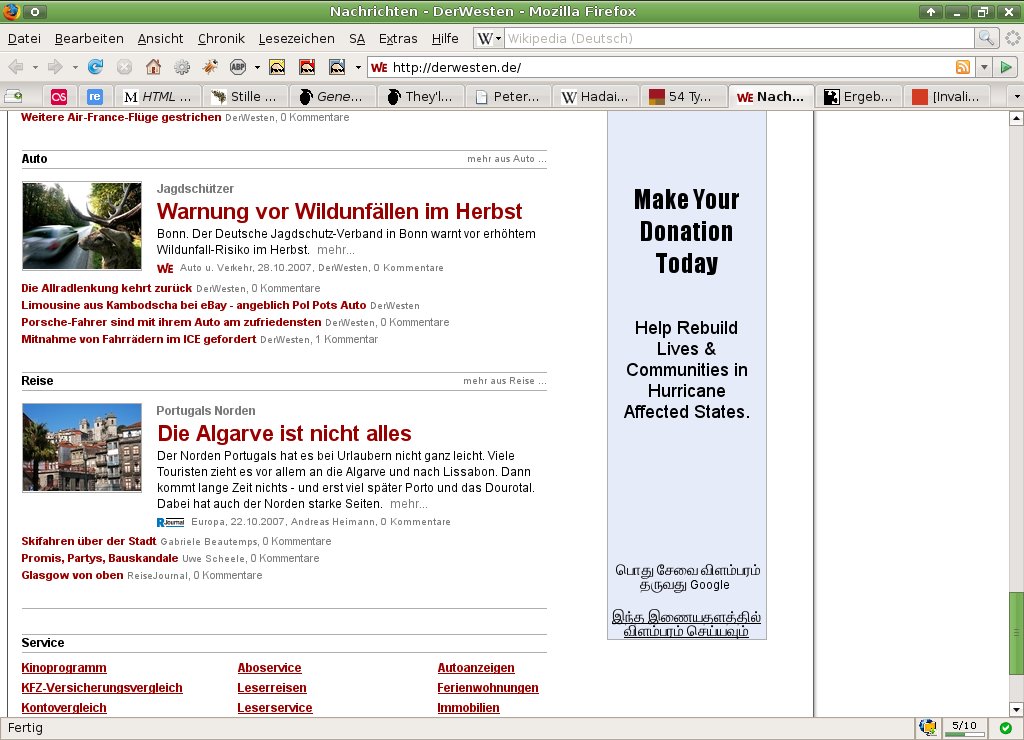Reload the page with the blue Reload icon
The height and width of the screenshot is (740, 1024).
point(95,67)
